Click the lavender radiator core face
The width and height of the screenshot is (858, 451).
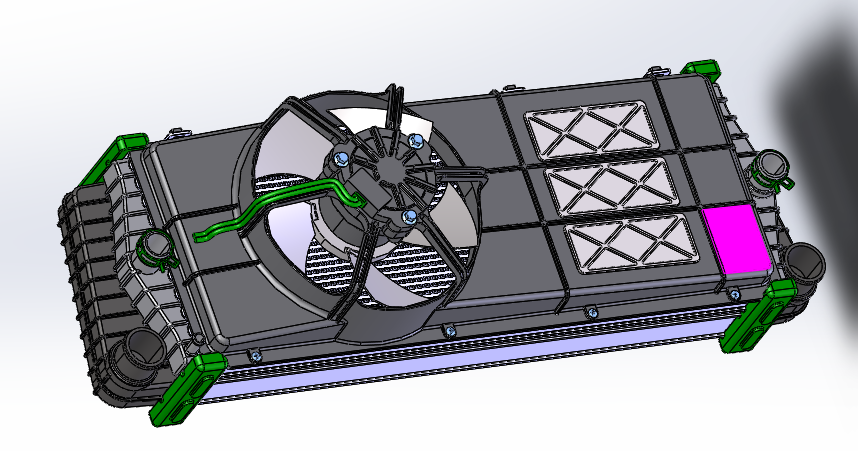click(465, 359)
